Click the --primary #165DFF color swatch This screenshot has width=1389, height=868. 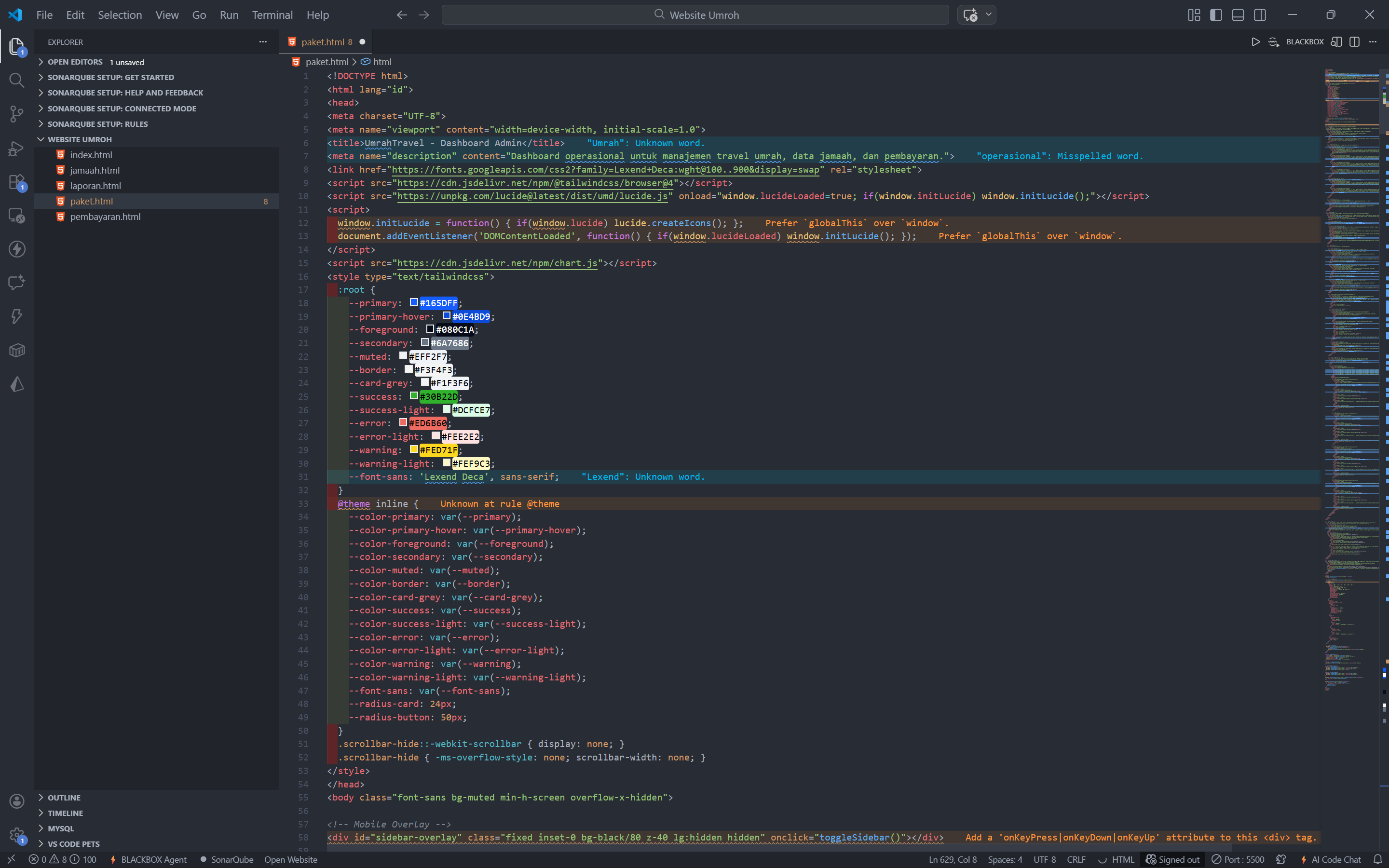coord(413,302)
